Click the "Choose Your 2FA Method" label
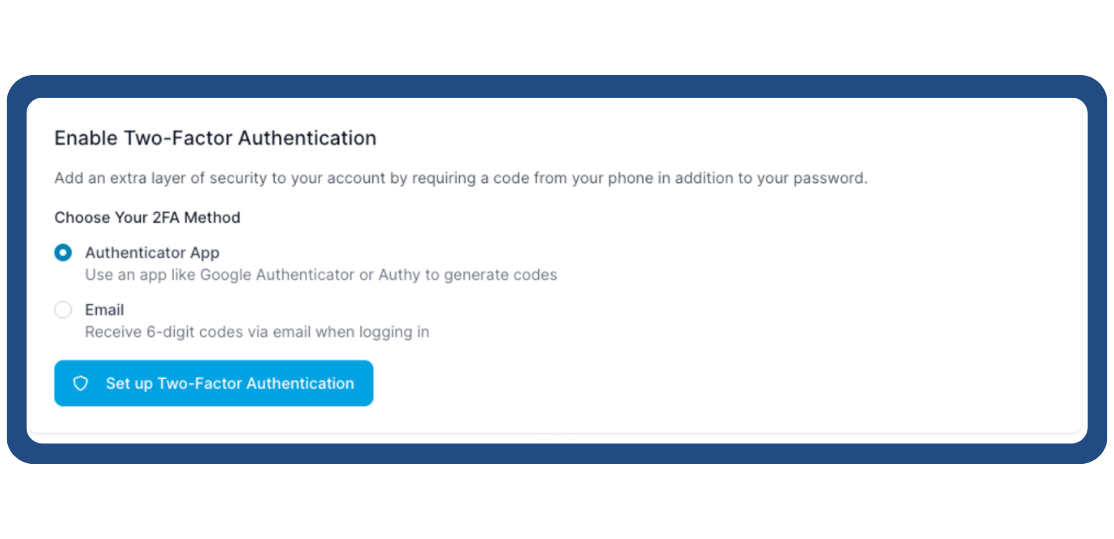Viewport: 1114px width, 539px height. point(147,217)
